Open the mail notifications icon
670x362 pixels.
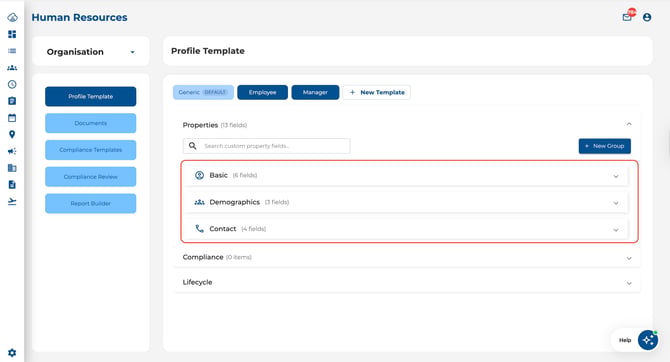627,17
